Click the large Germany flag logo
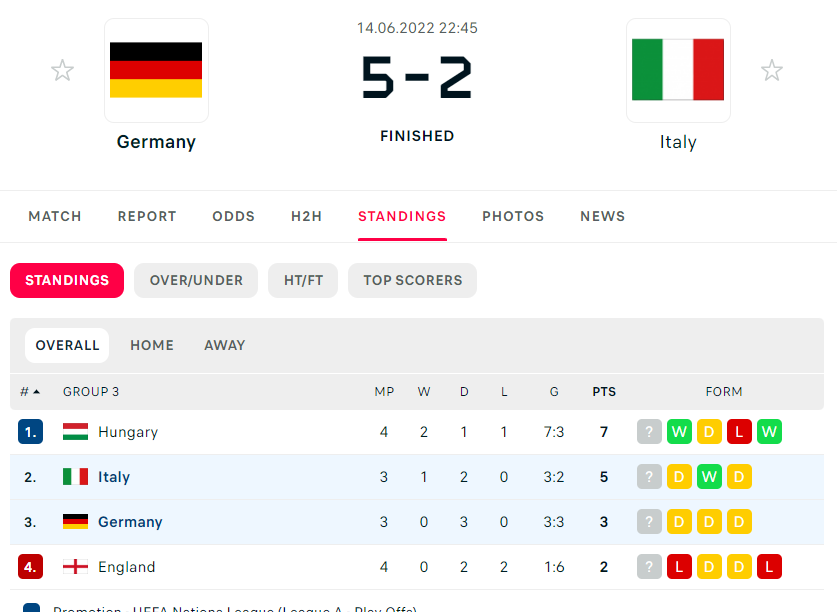This screenshot has height=612, width=837. click(x=156, y=70)
